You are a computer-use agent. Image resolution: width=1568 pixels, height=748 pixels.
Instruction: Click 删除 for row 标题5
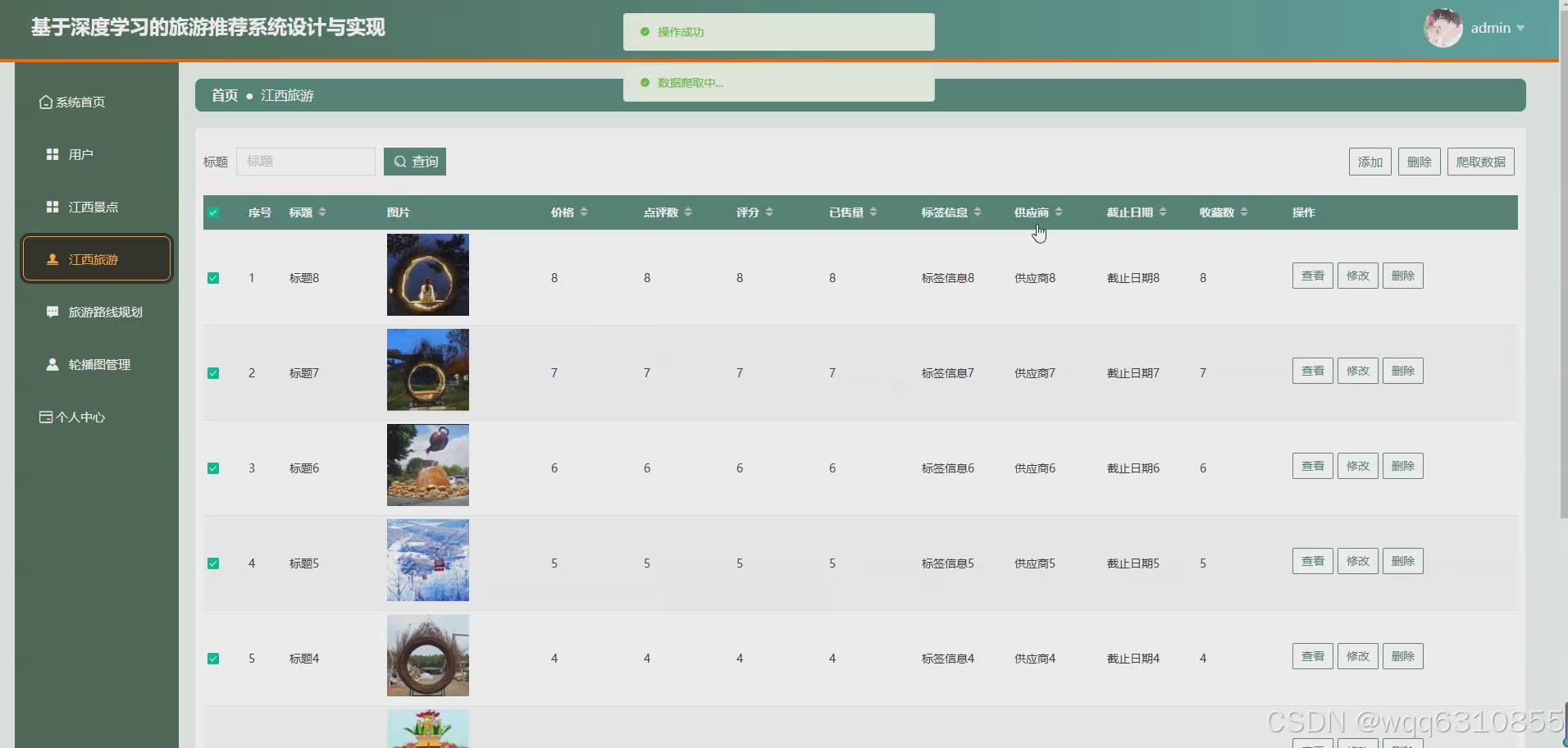point(1403,561)
